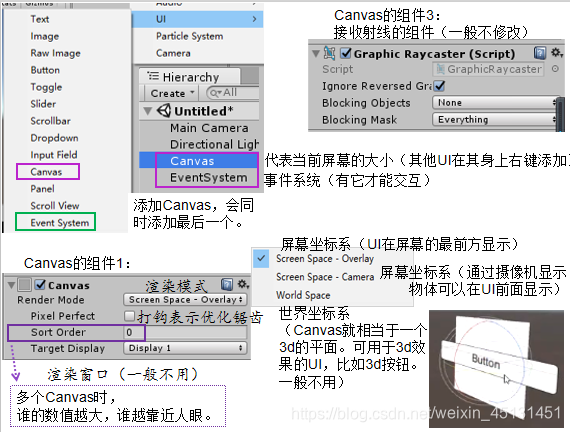Open Canvas component gear settings menu
The image size is (570, 432).
click(243, 284)
